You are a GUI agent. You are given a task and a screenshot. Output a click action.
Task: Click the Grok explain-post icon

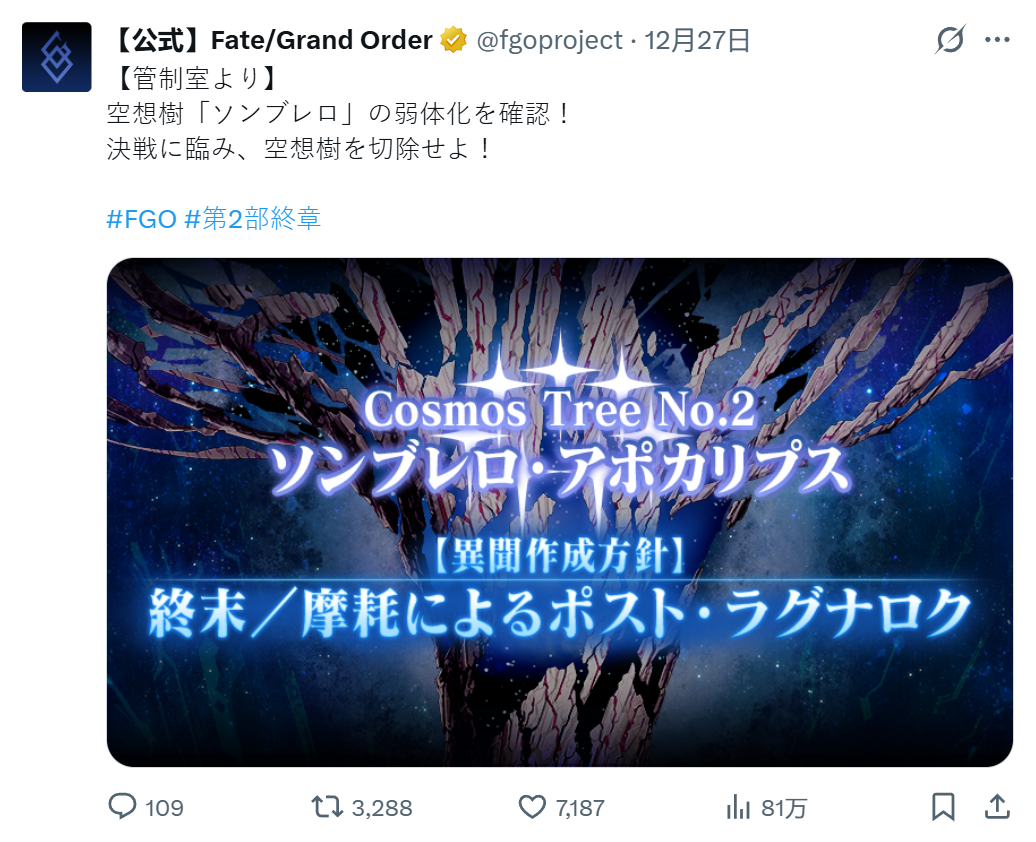950,40
